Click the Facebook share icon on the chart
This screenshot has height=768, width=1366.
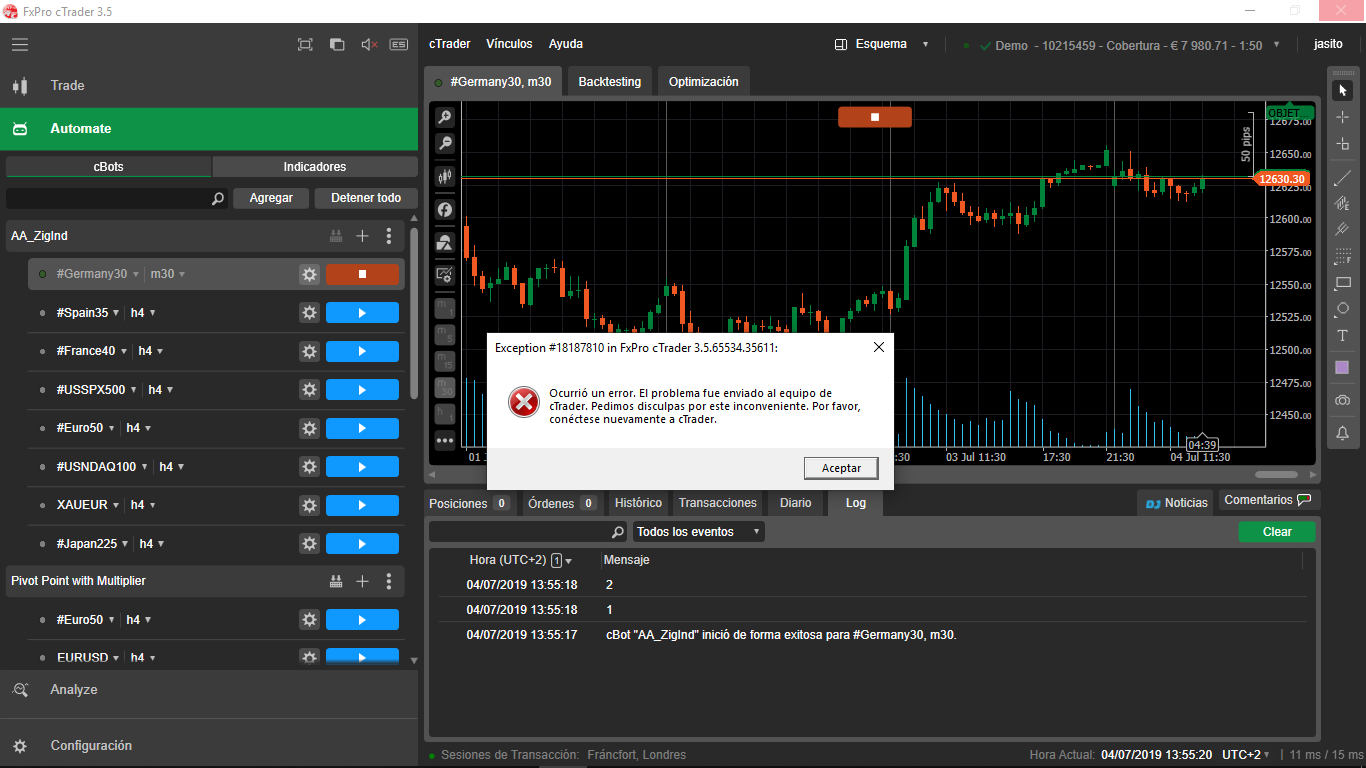[x=445, y=210]
